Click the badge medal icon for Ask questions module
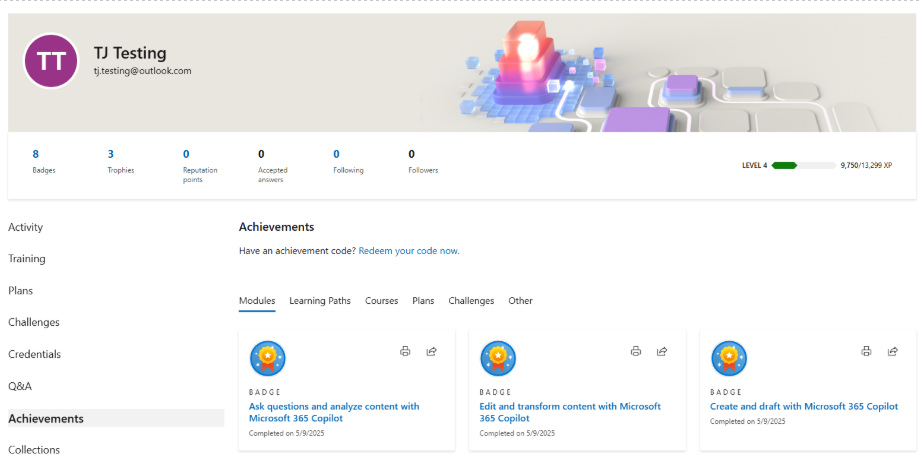Viewport: 922px width, 458px height. tap(268, 358)
